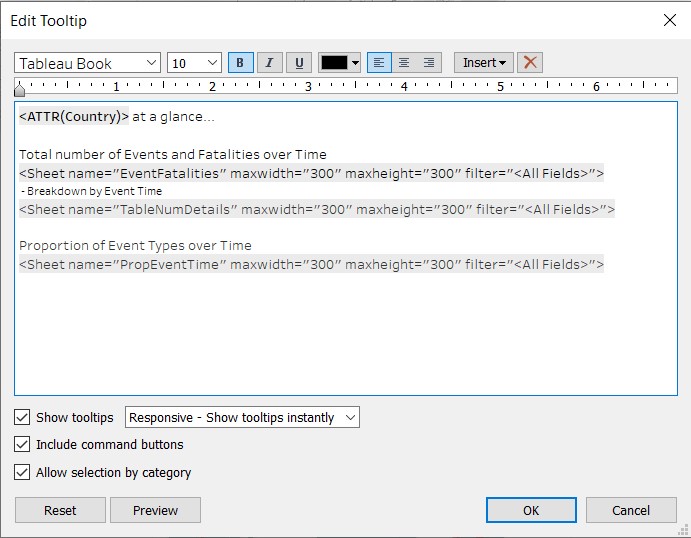Viewport: 691px width, 538px height.
Task: Toggle Underline formatting button
Action: (298, 63)
